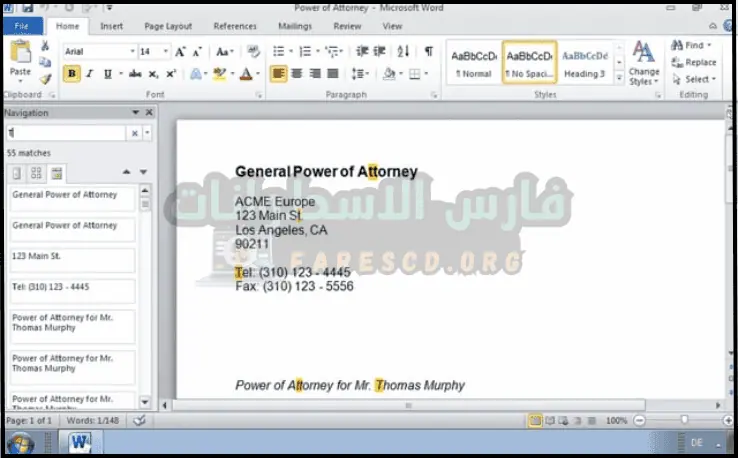Browse headings tab in Navigation pane
The height and width of the screenshot is (458, 738).
[17, 174]
